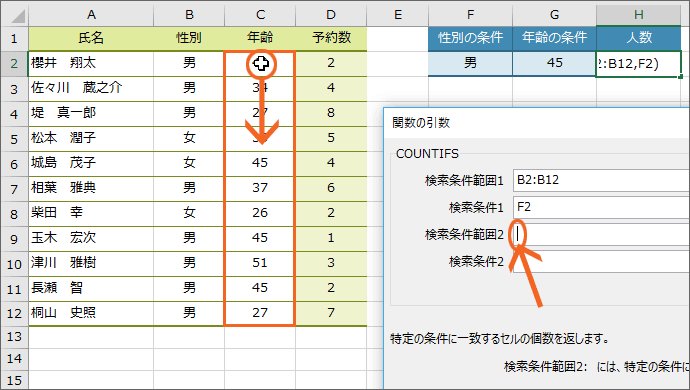Image resolution: width=690 pixels, height=390 pixels.
Task: Select column G header
Action: 554,15
